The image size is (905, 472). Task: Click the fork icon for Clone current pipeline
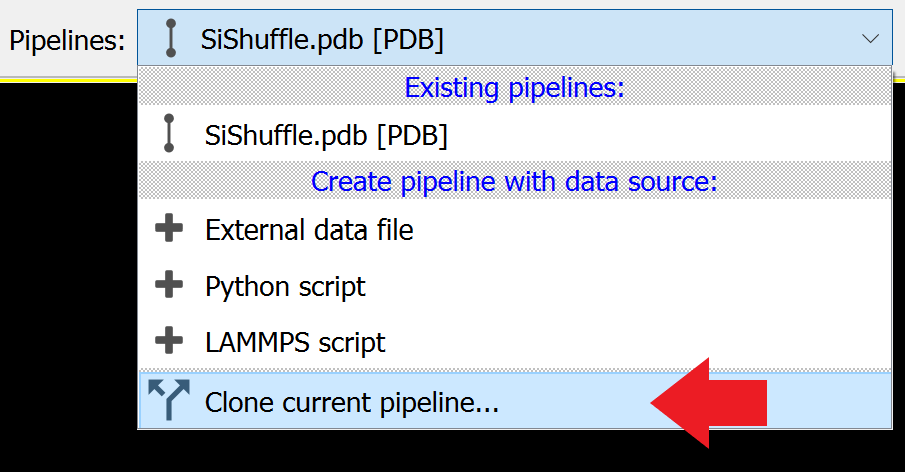point(169,400)
